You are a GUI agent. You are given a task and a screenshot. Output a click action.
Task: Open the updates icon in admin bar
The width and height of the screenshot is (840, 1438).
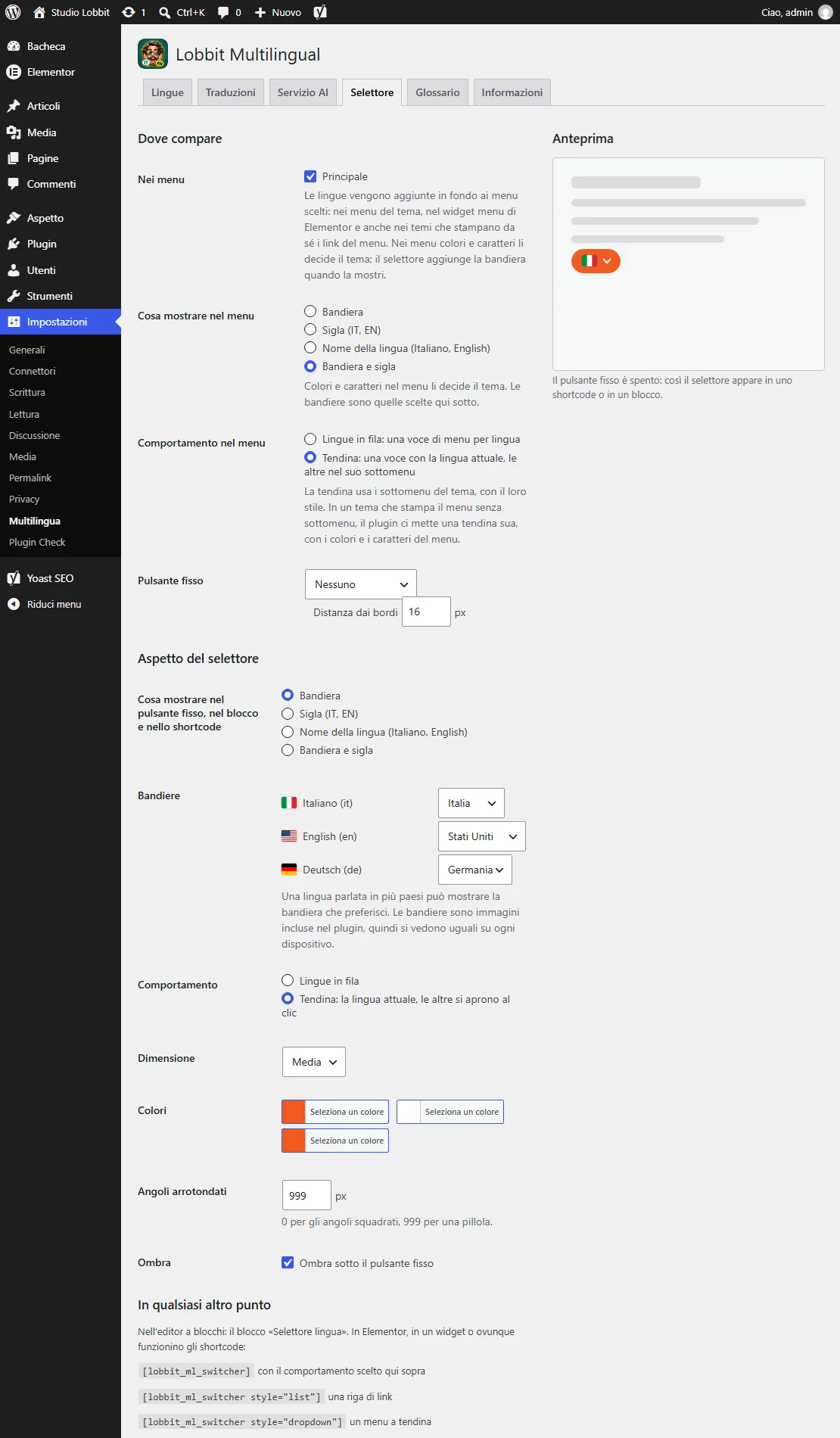pyautogui.click(x=129, y=12)
